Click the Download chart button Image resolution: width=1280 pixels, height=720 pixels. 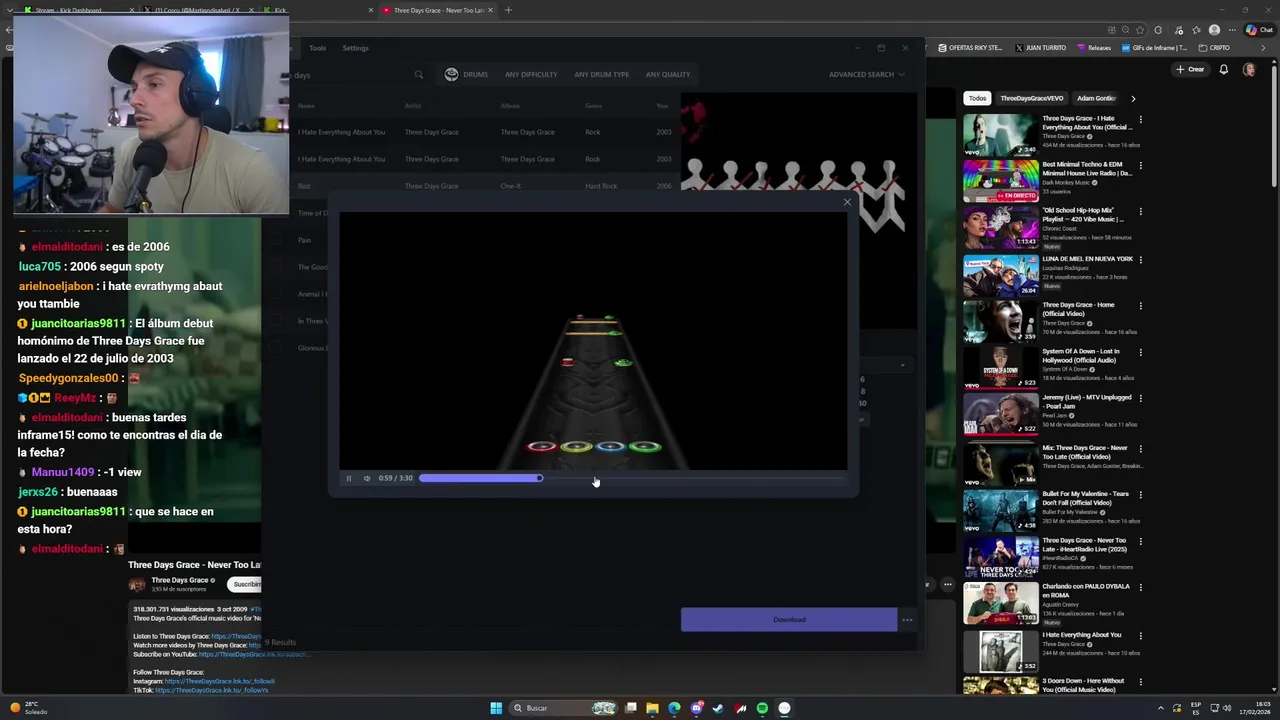789,619
